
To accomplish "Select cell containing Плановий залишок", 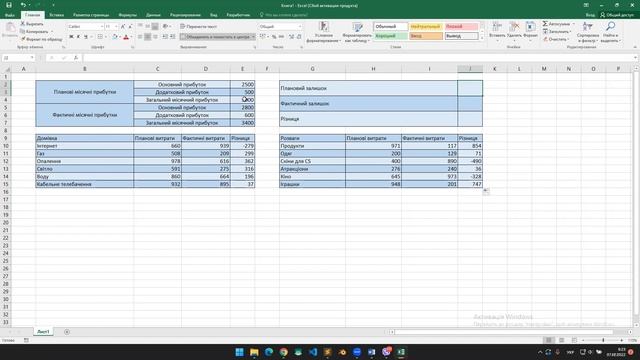I will click(x=368, y=88).
